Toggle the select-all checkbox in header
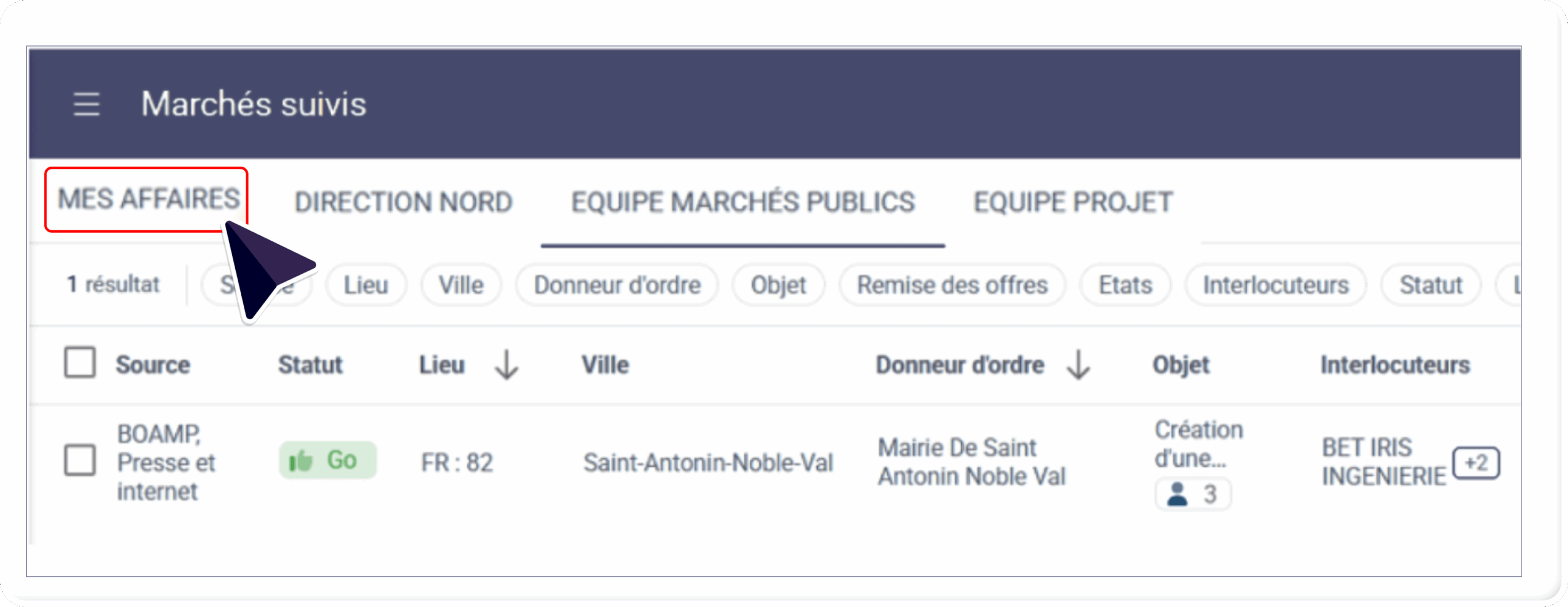Viewport: 1568px width, 607px height. [80, 363]
